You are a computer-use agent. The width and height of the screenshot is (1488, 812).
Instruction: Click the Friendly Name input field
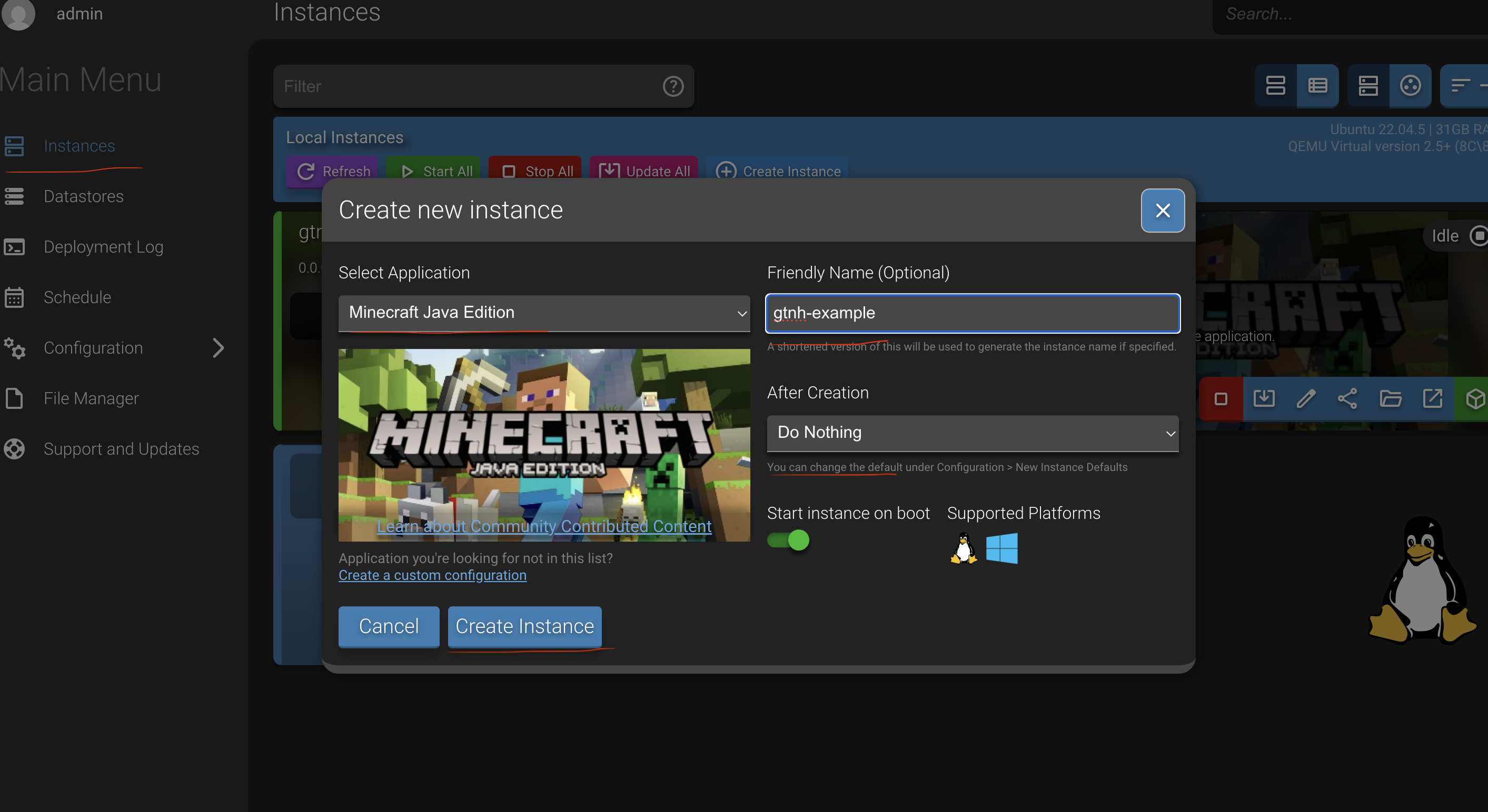[972, 313]
